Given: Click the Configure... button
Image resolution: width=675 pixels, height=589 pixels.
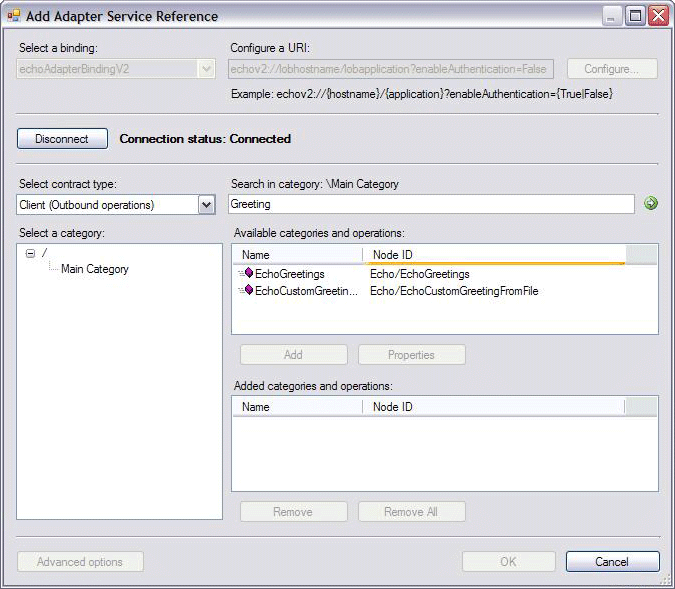Looking at the screenshot, I should tap(612, 69).
